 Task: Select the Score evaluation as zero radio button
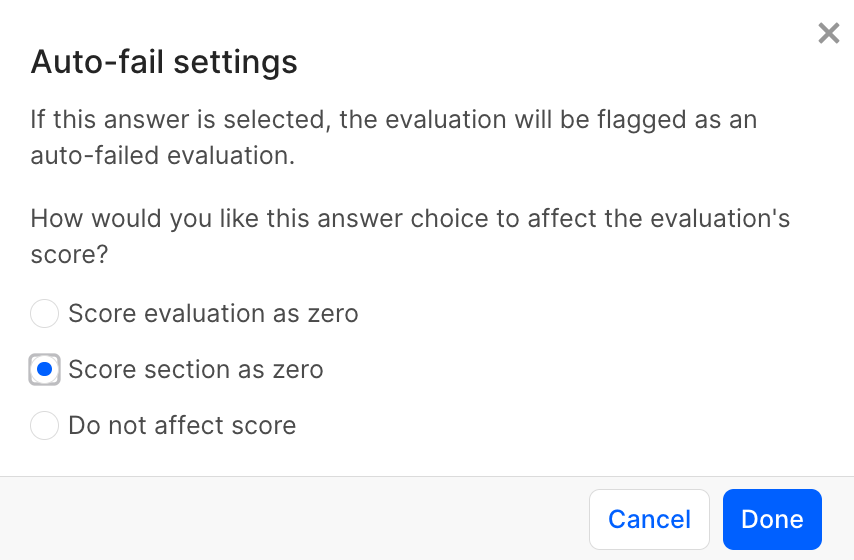click(44, 314)
